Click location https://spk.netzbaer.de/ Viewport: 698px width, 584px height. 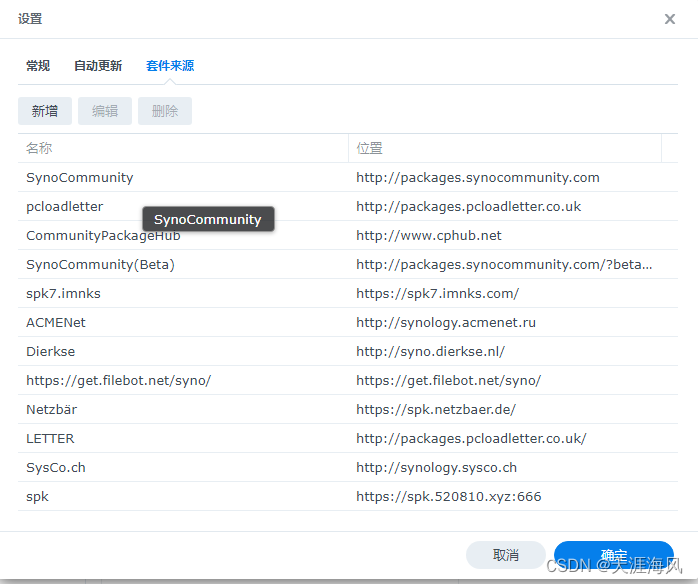pyautogui.click(x=436, y=410)
